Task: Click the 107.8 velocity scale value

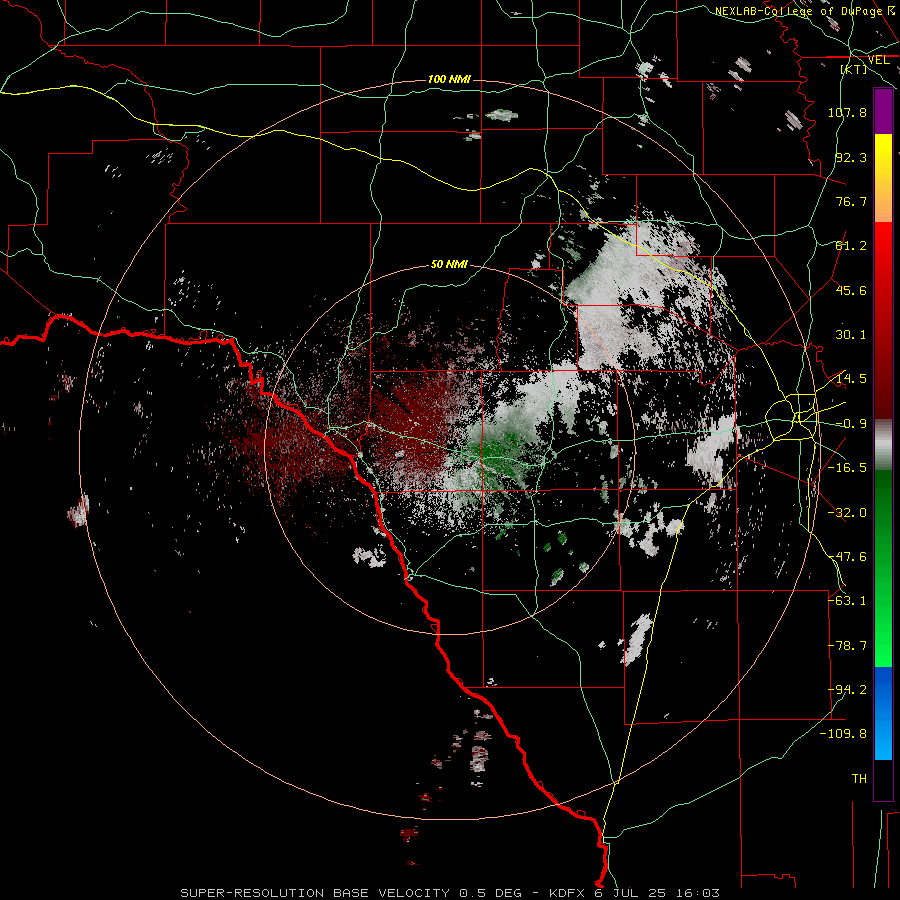Action: tap(847, 112)
